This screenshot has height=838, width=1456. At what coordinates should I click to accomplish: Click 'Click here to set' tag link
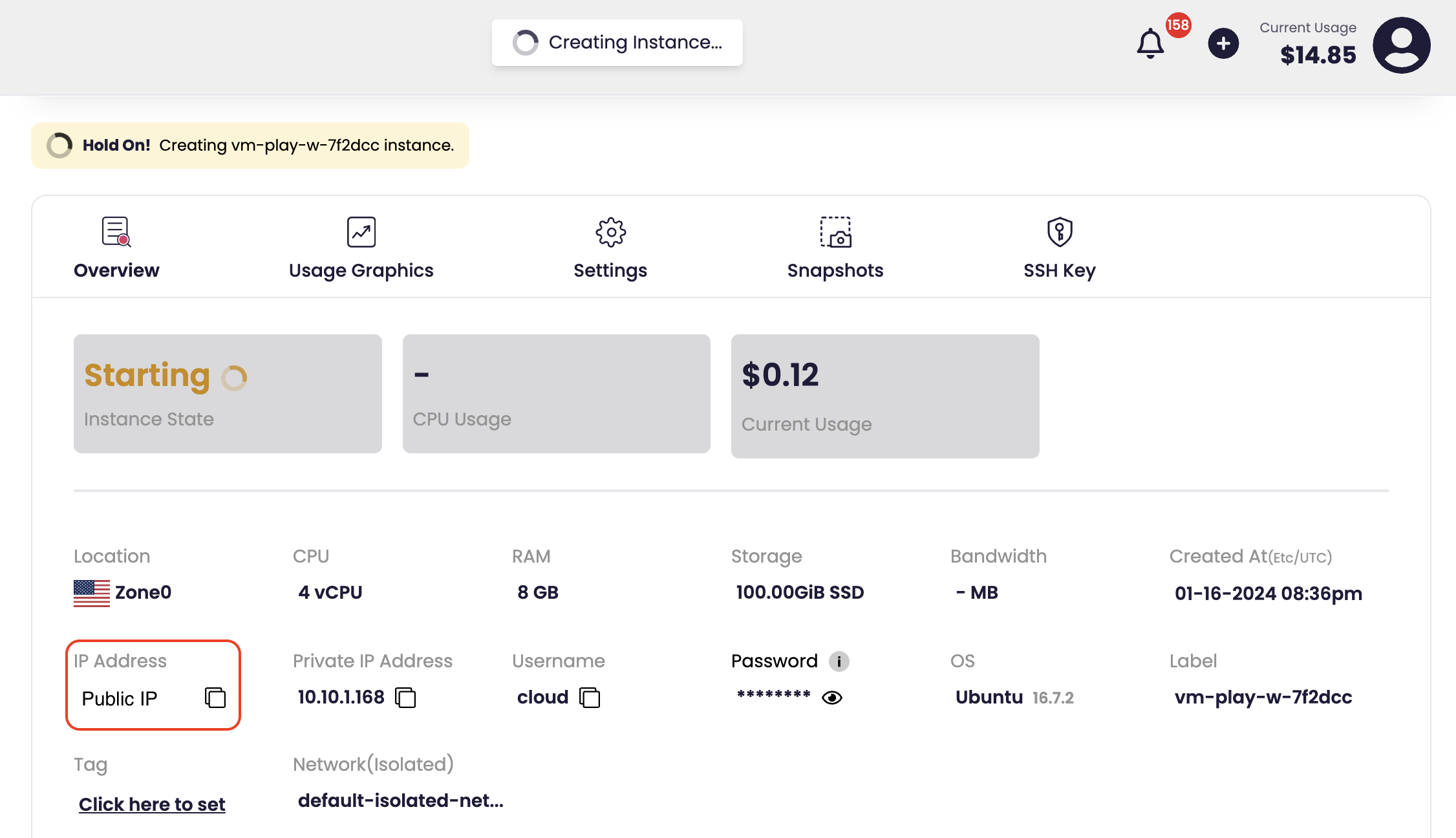point(152,804)
